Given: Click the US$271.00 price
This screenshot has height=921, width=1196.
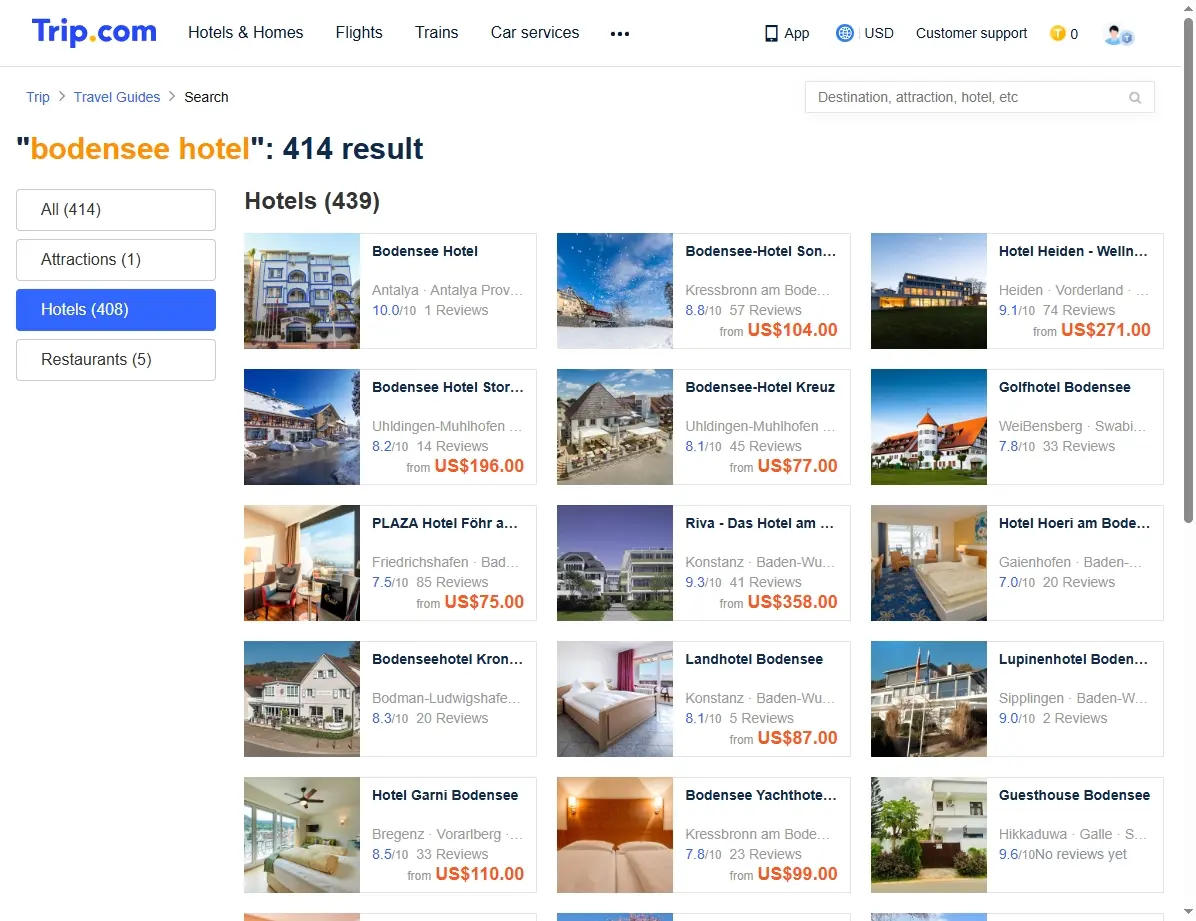Looking at the screenshot, I should click(1105, 330).
